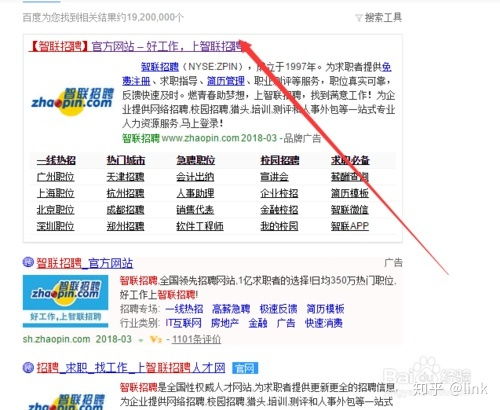Select 金融 industry category
This screenshot has width=500, height=410.
tap(258, 323)
